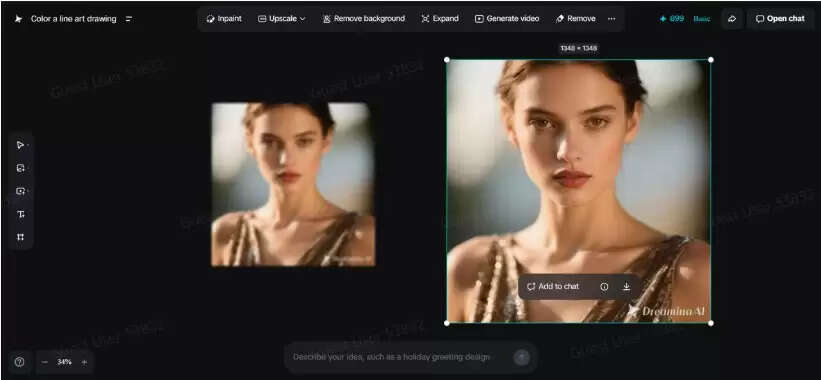Select the Expand tool

click(x=440, y=18)
